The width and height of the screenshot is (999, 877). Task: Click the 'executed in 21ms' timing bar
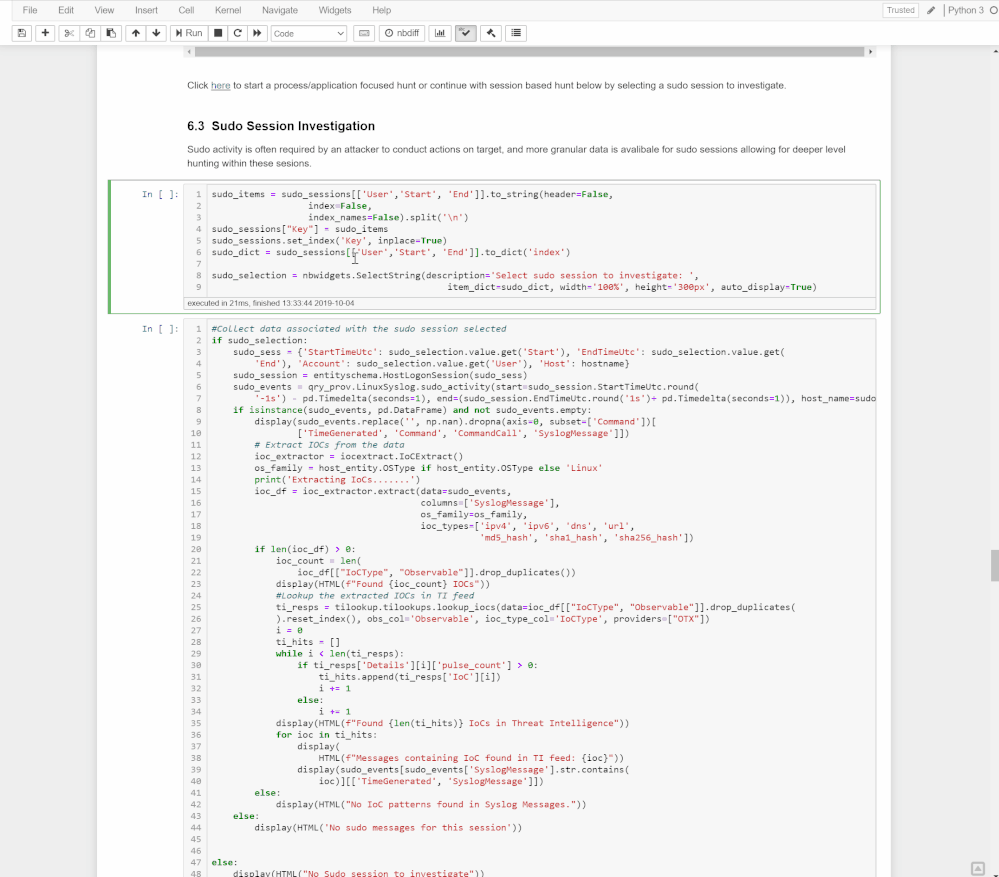[529, 303]
